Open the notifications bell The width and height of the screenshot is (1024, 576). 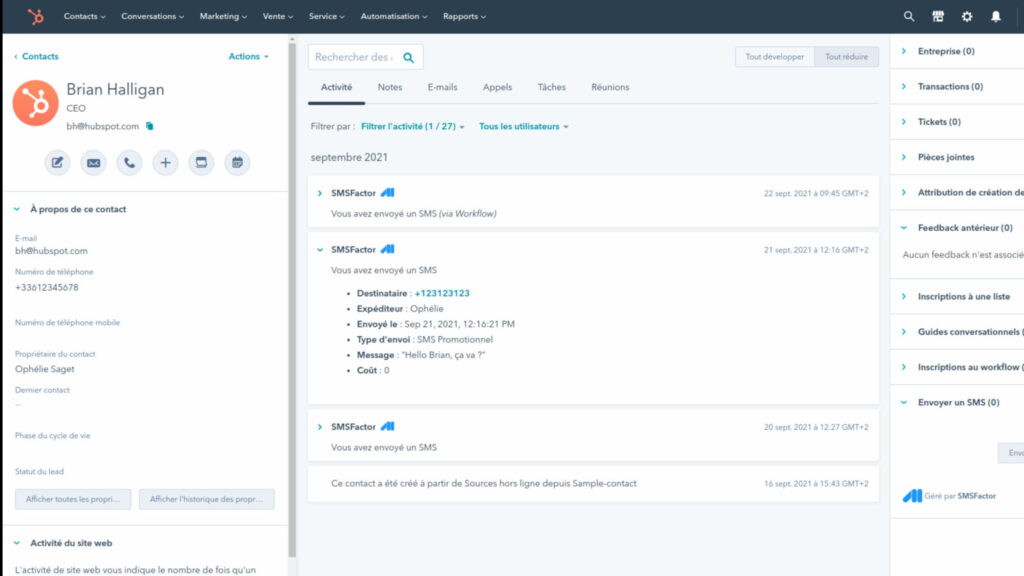tap(995, 16)
